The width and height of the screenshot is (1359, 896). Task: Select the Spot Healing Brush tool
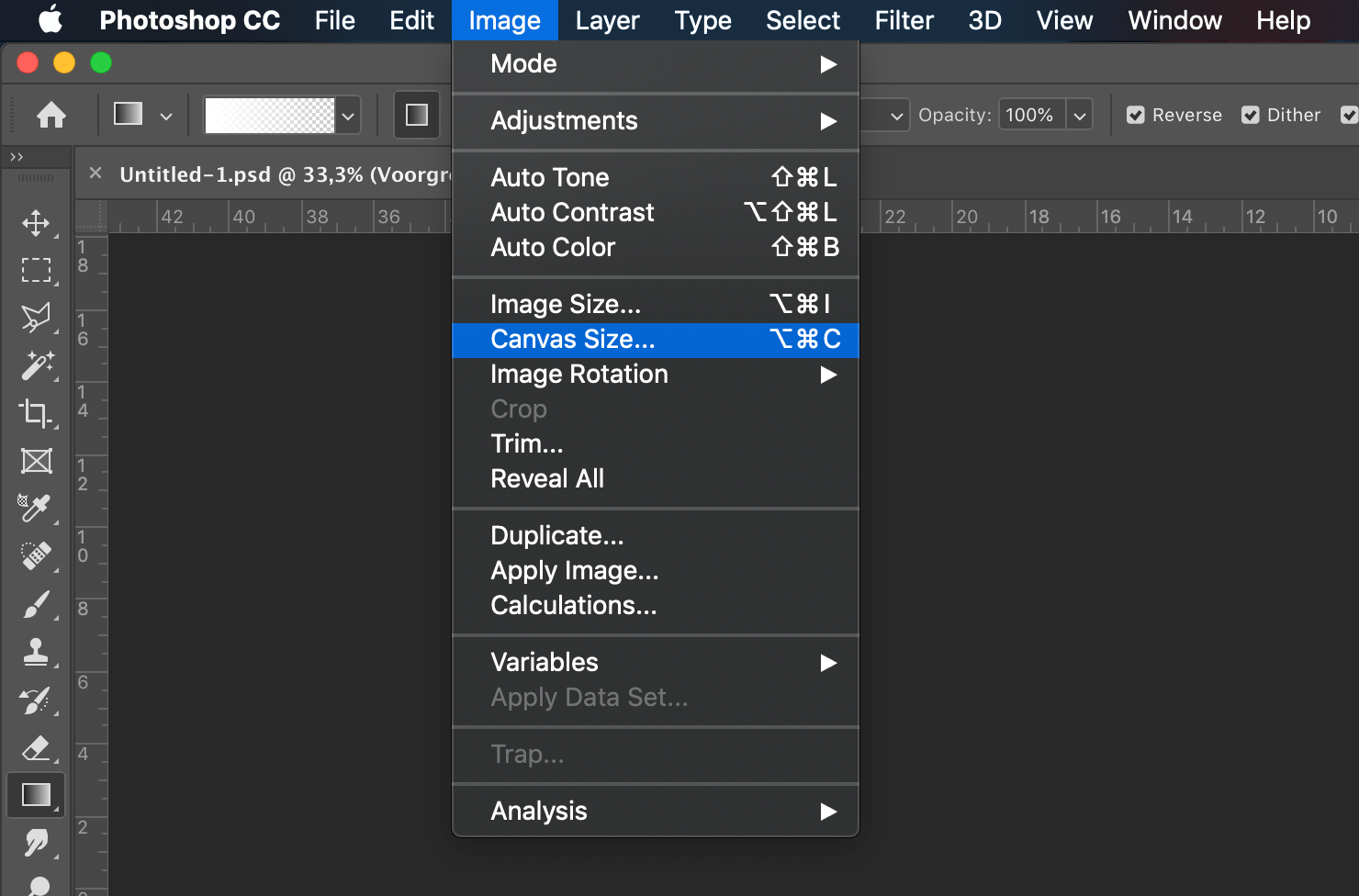(x=36, y=556)
